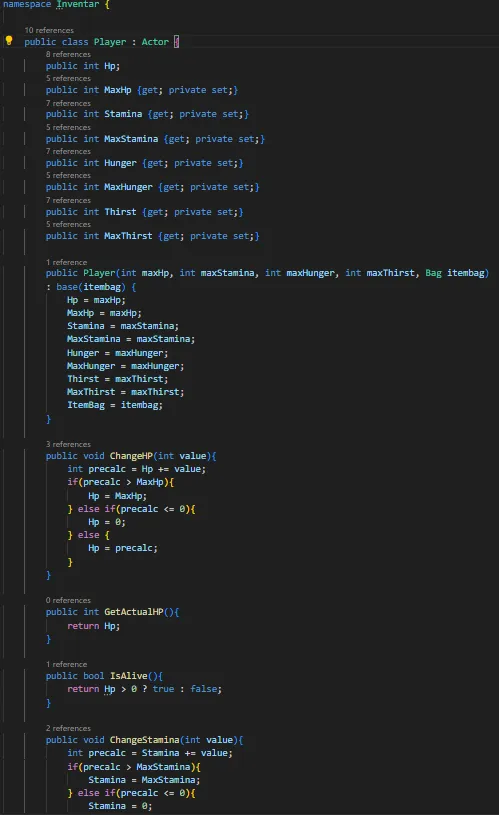Open '3 references' CodeLens above ChangeHP method
499x815 pixels.
click(x=68, y=444)
